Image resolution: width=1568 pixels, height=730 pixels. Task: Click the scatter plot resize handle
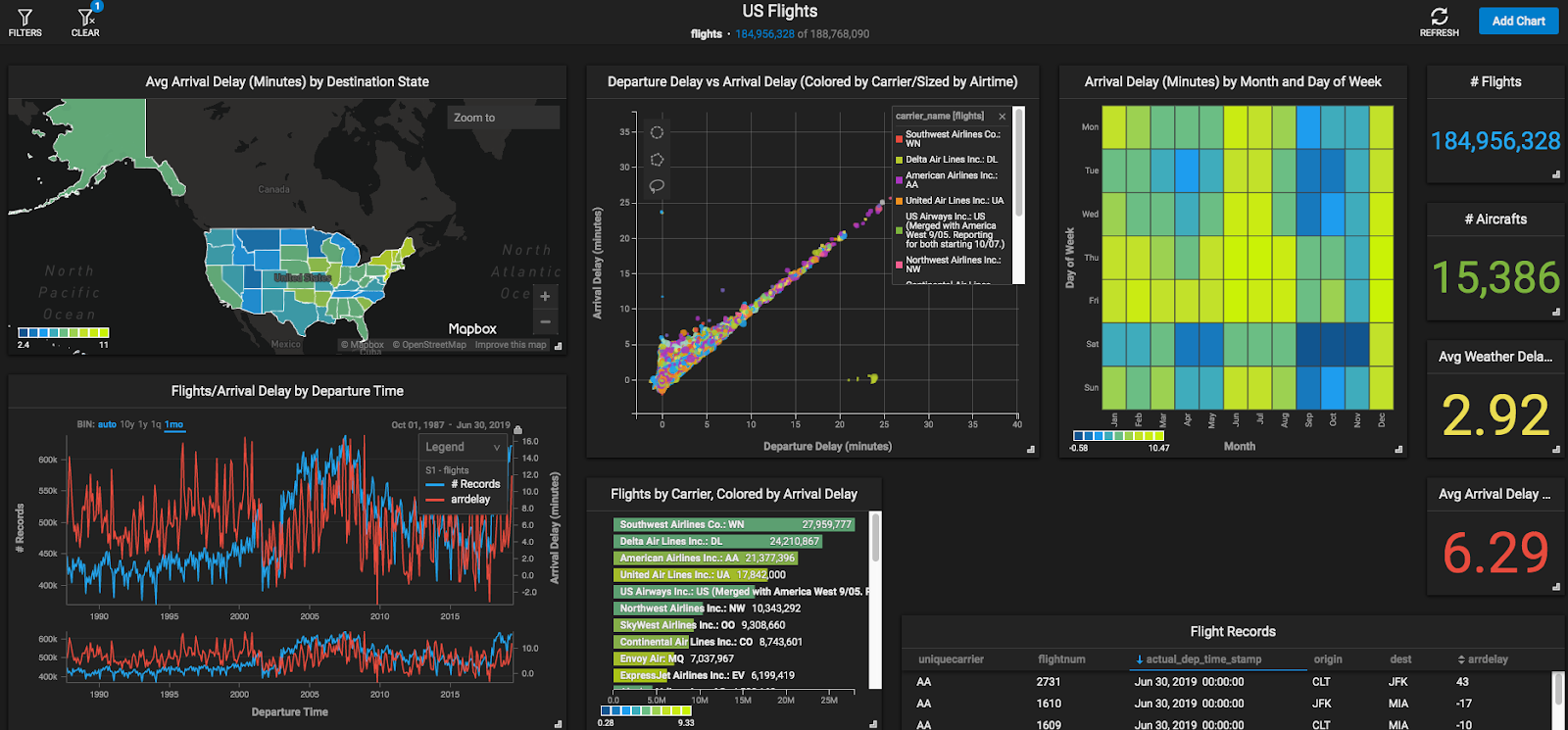click(1030, 449)
